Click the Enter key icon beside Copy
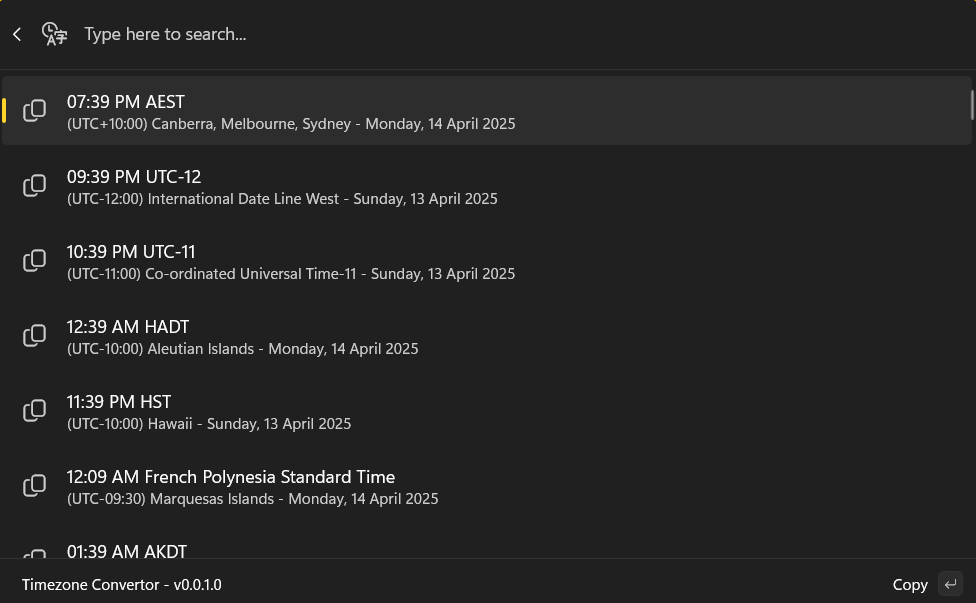 click(x=950, y=584)
